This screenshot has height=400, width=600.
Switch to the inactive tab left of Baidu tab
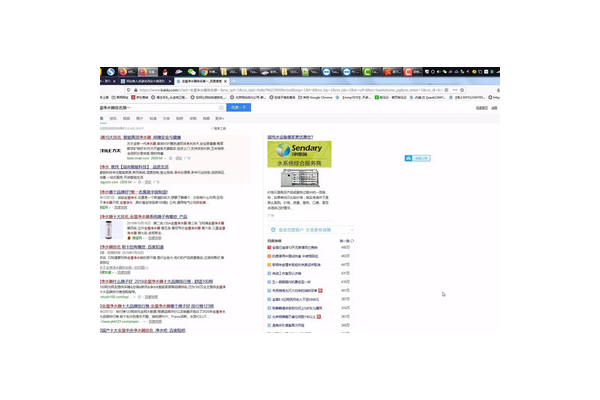pos(146,81)
